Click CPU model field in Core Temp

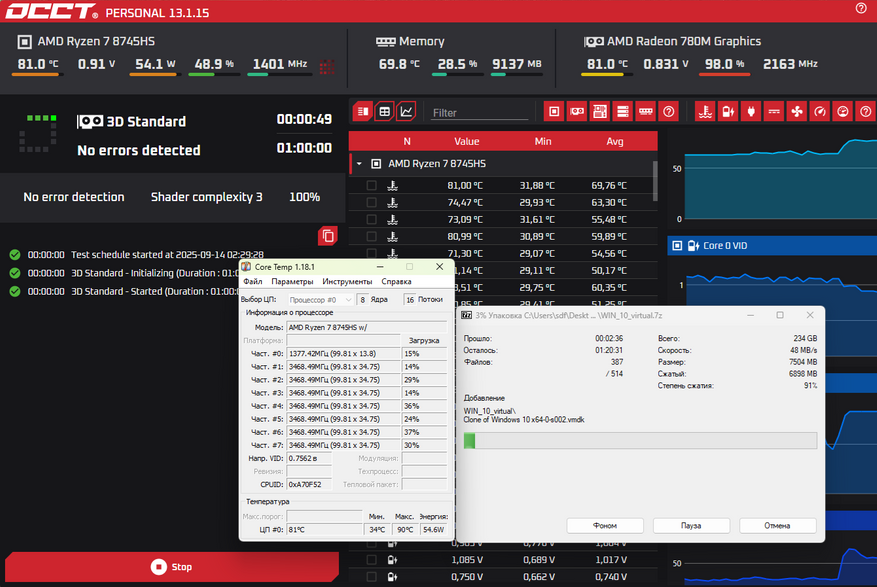click(367, 328)
